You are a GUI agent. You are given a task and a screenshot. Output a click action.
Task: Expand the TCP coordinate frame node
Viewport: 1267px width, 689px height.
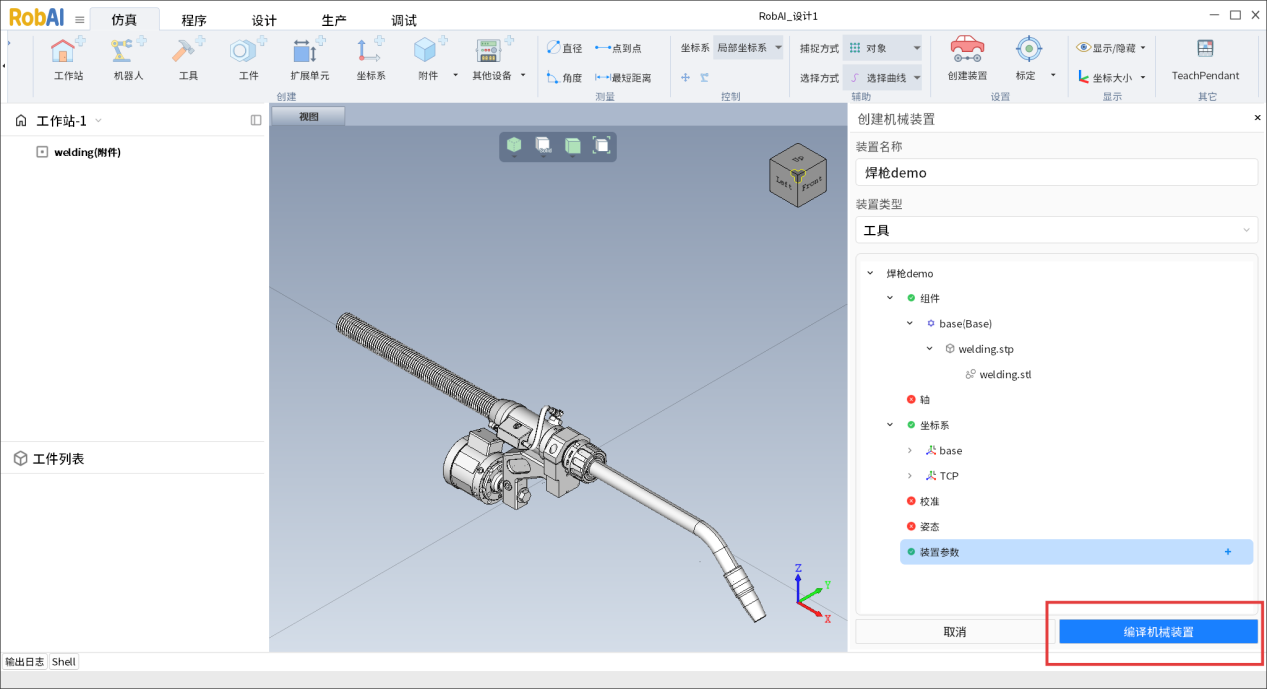pos(909,476)
